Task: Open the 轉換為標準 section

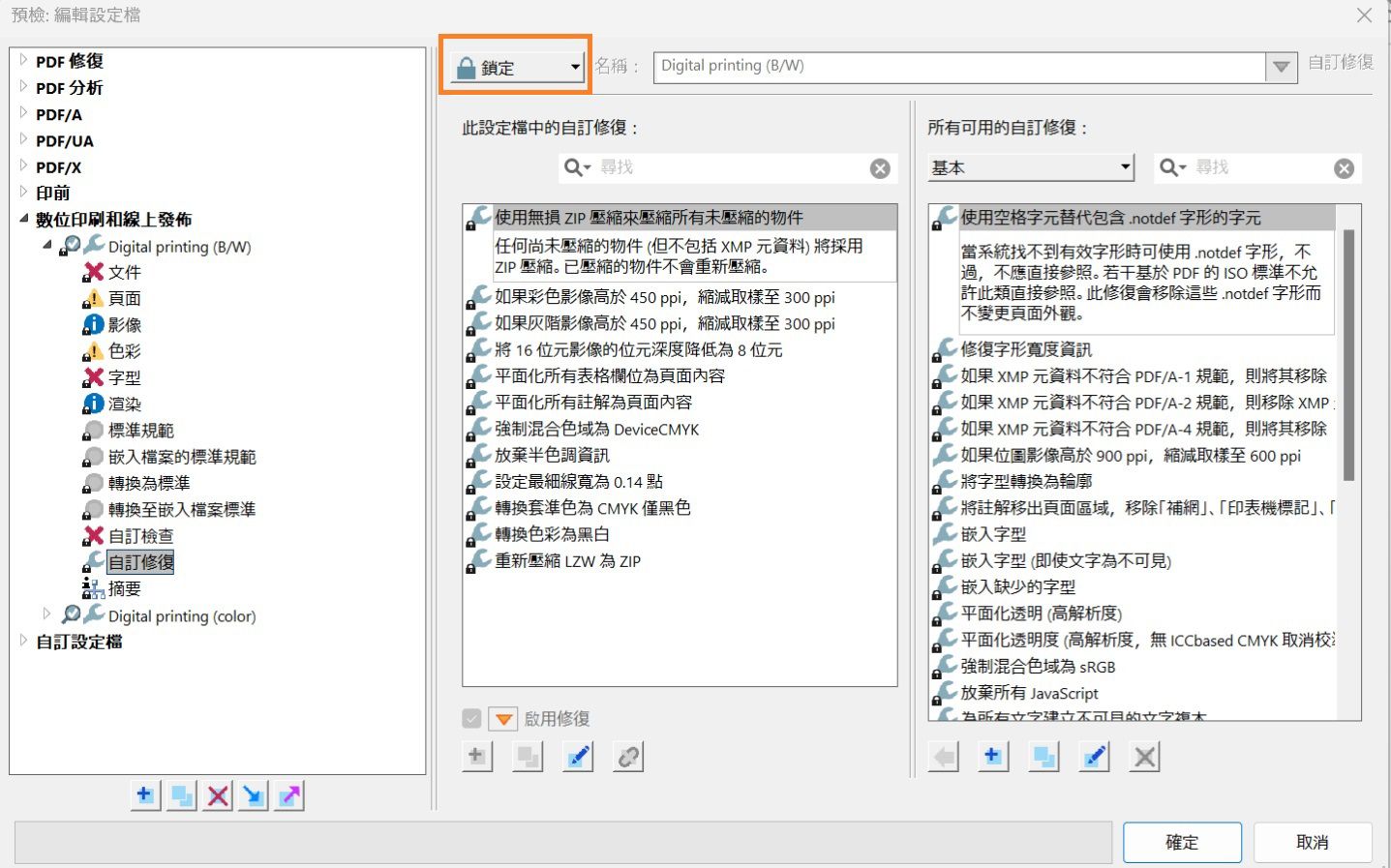Action: [x=149, y=483]
